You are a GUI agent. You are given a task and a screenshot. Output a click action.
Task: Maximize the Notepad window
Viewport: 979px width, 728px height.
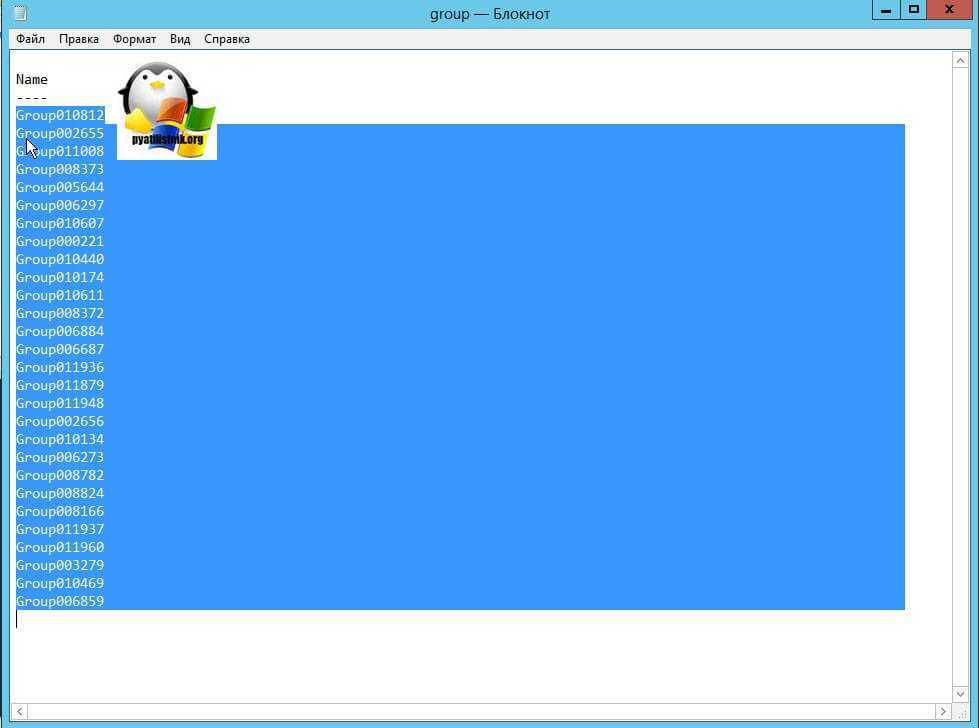[913, 9]
